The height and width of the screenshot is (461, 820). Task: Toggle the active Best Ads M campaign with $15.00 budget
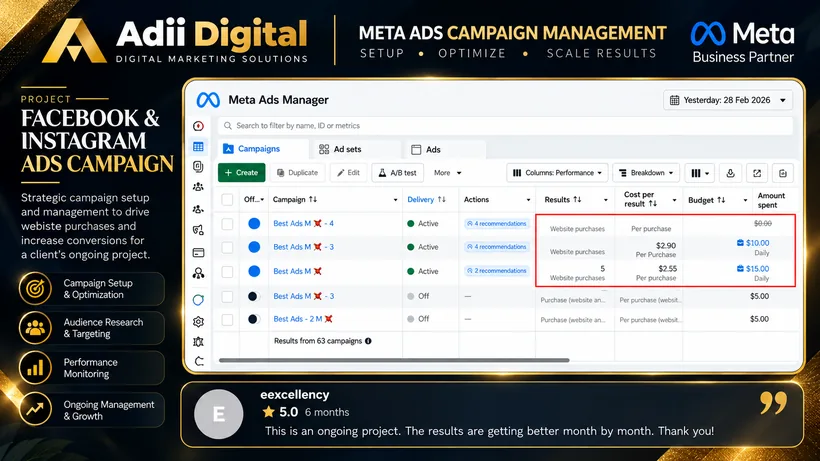(x=254, y=271)
